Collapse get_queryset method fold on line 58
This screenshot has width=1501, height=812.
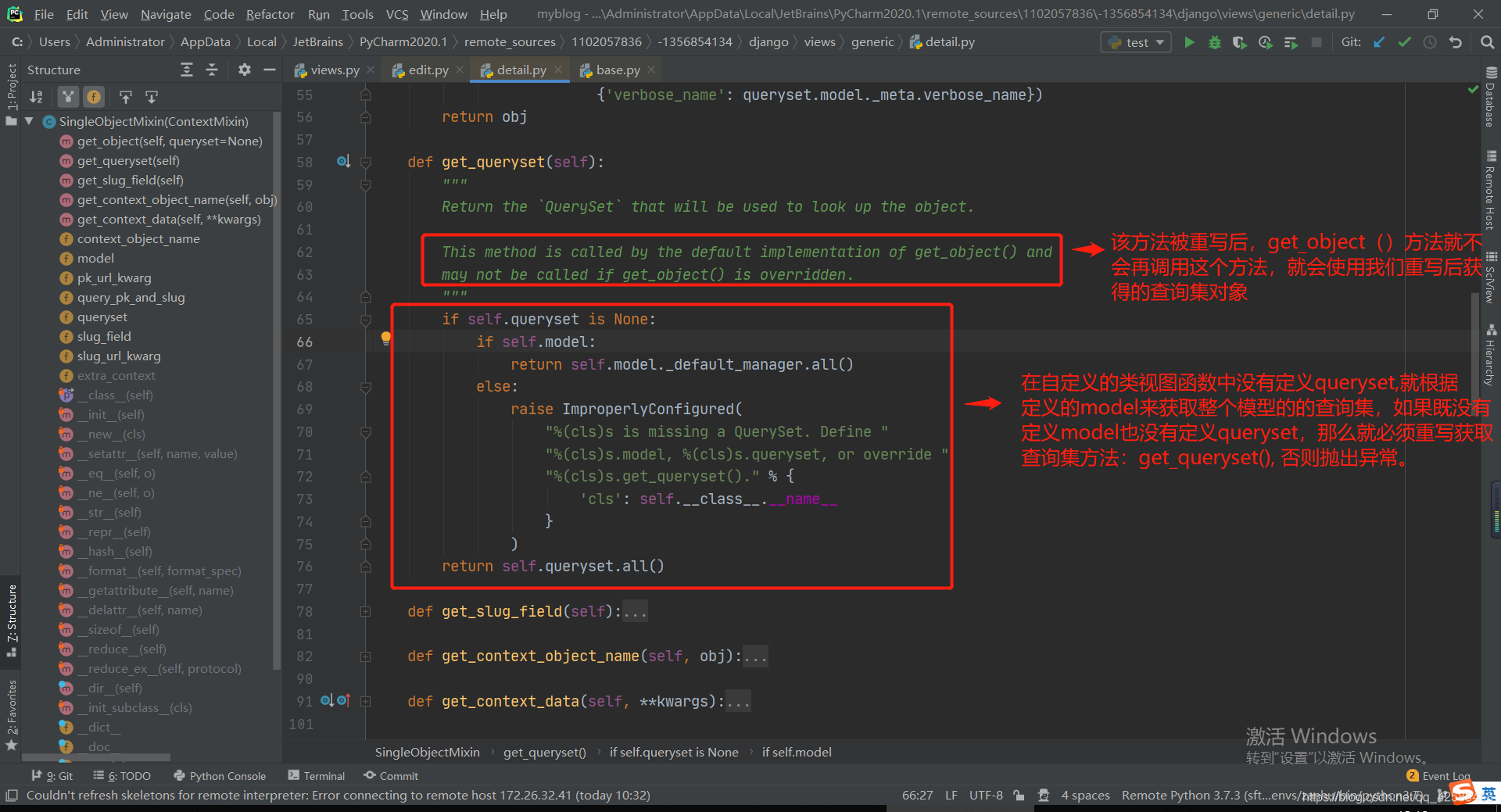[x=365, y=162]
